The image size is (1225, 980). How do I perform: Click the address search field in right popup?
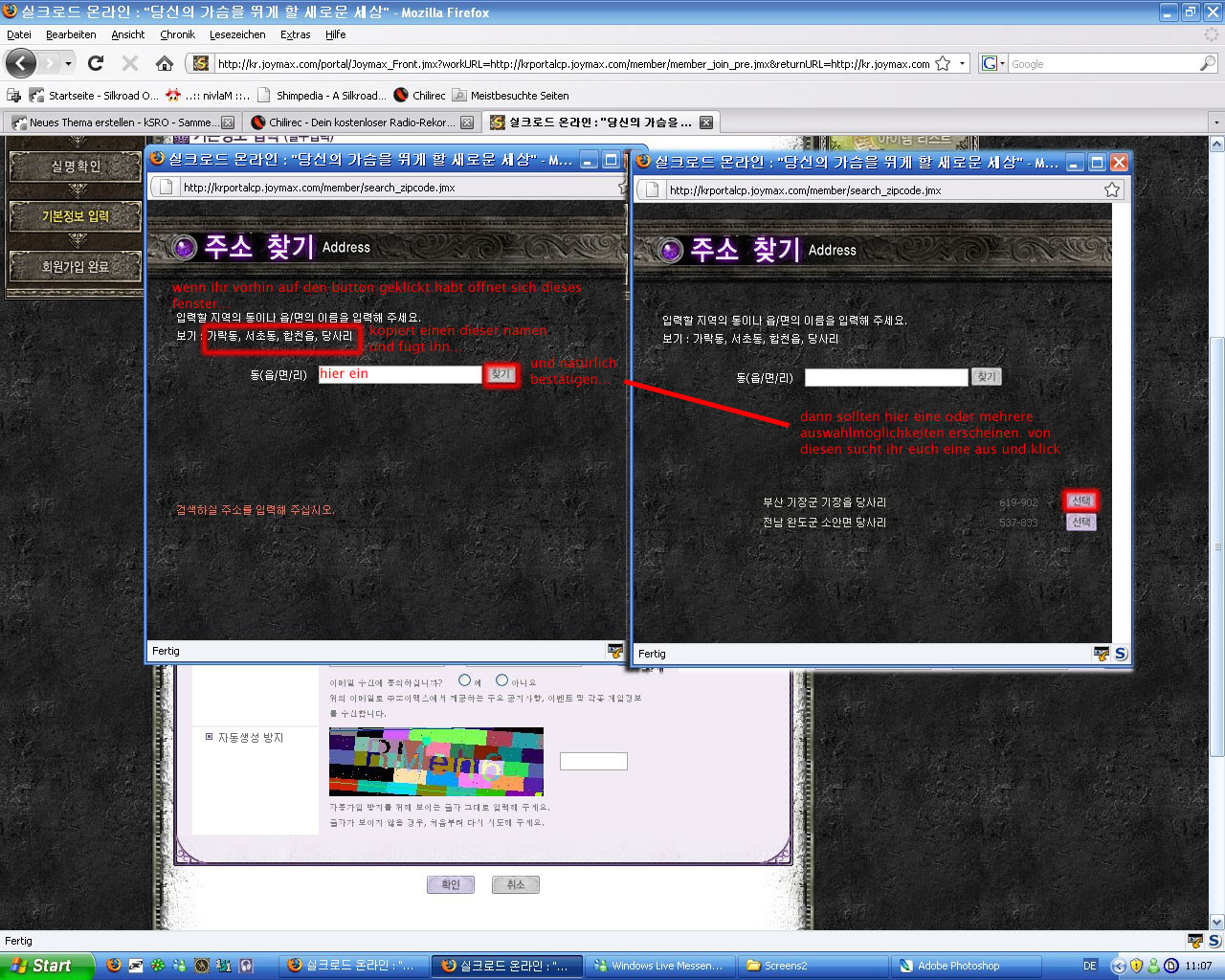click(x=885, y=378)
